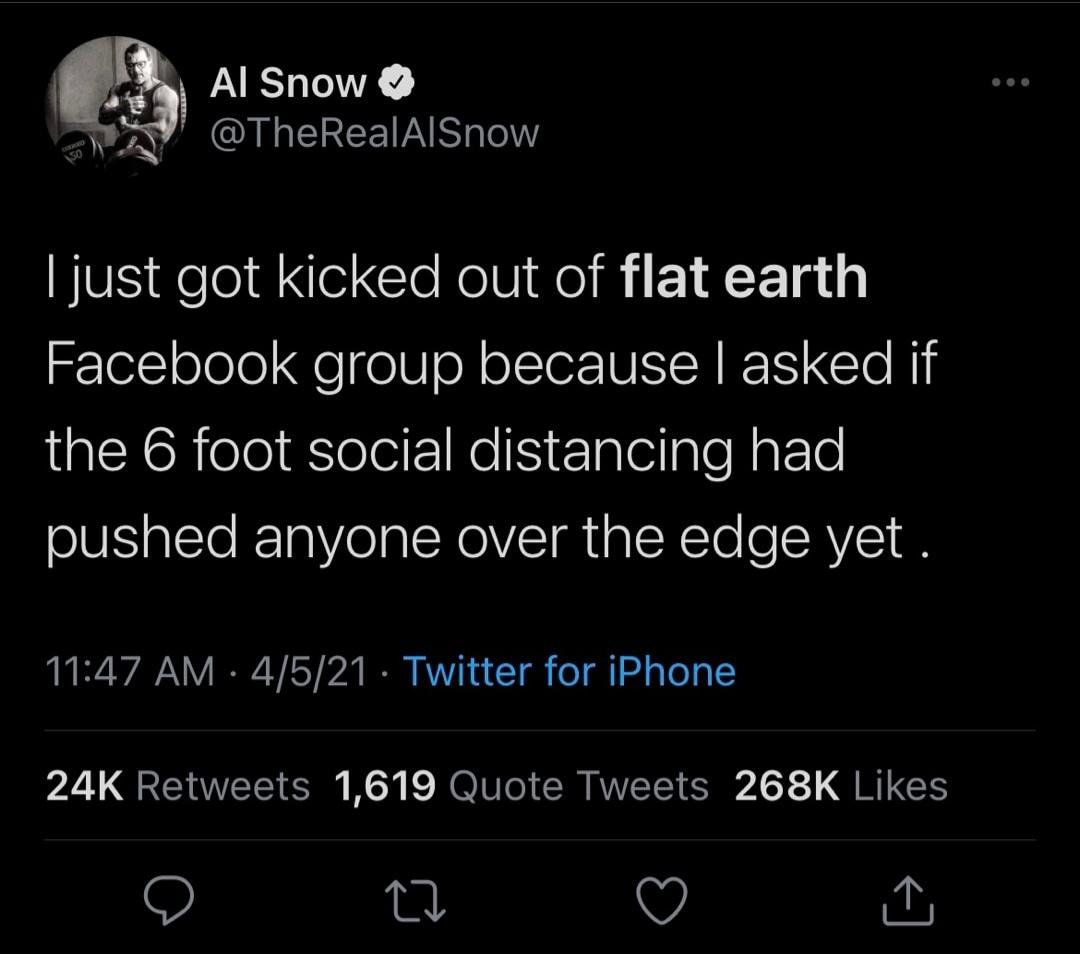The image size is (1080, 954).
Task: Open the three-dot more options menu
Action: pyautogui.click(x=1009, y=82)
